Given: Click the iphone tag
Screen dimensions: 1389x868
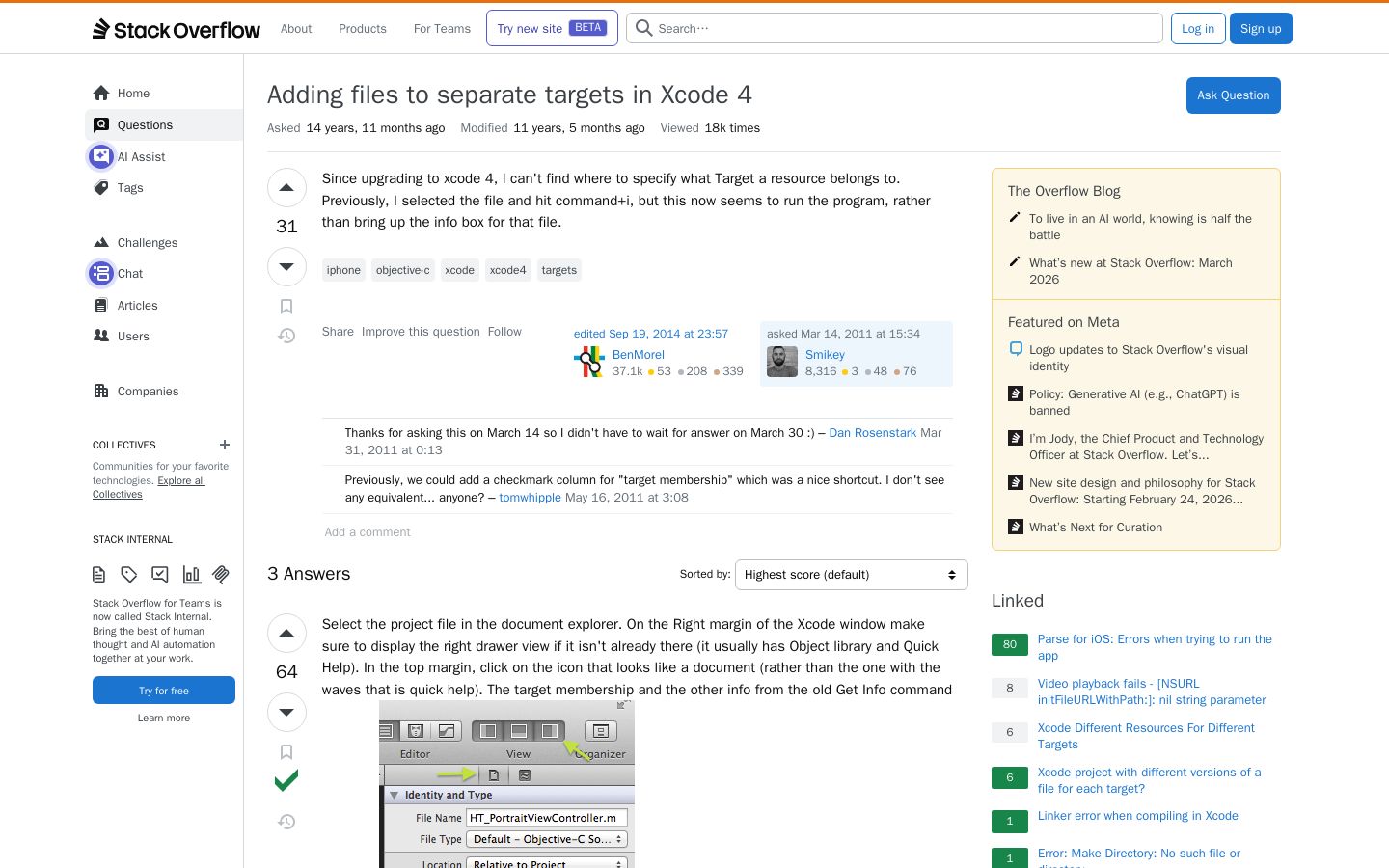Looking at the screenshot, I should tap(343, 270).
